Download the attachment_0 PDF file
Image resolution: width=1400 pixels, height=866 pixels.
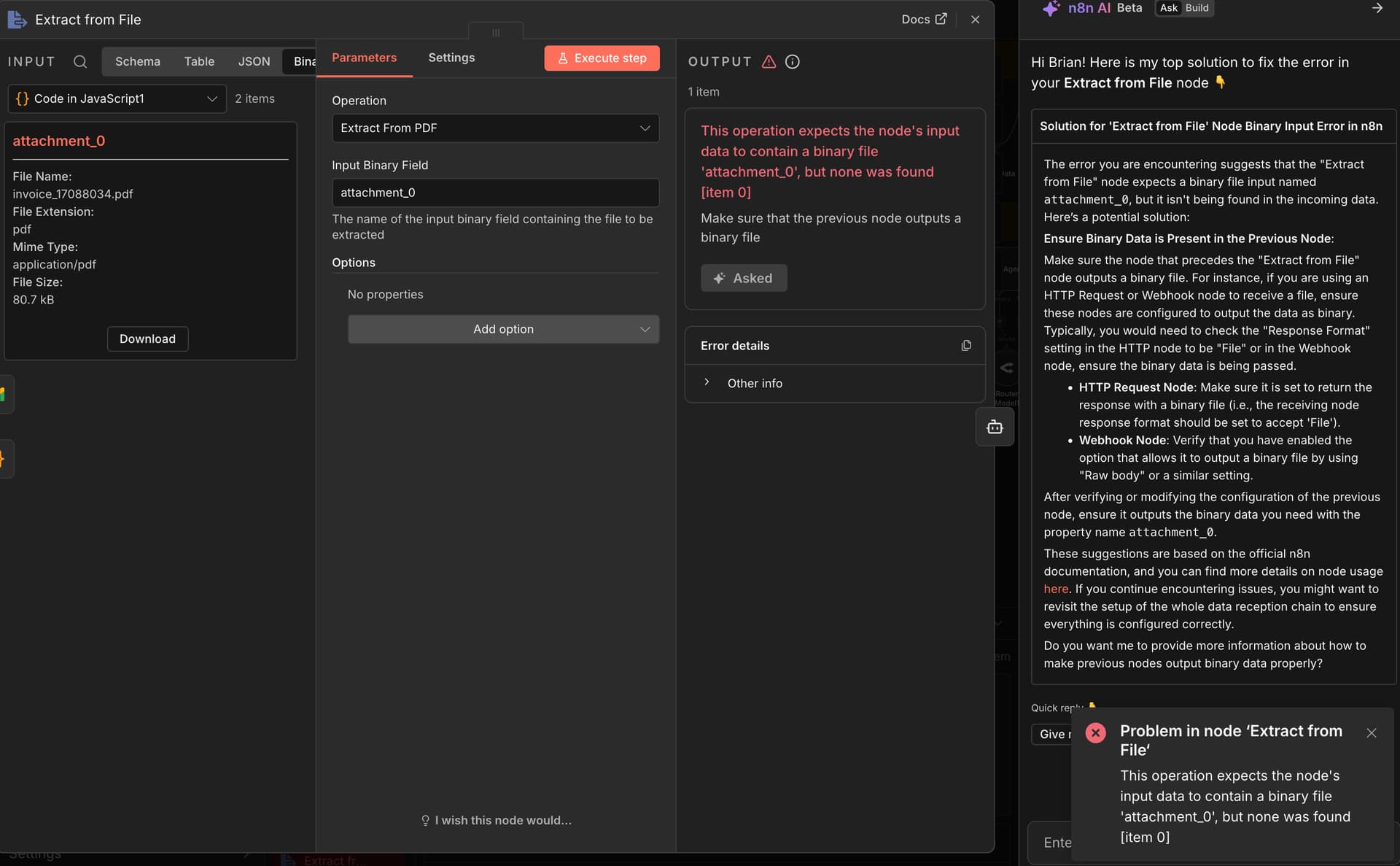(147, 339)
